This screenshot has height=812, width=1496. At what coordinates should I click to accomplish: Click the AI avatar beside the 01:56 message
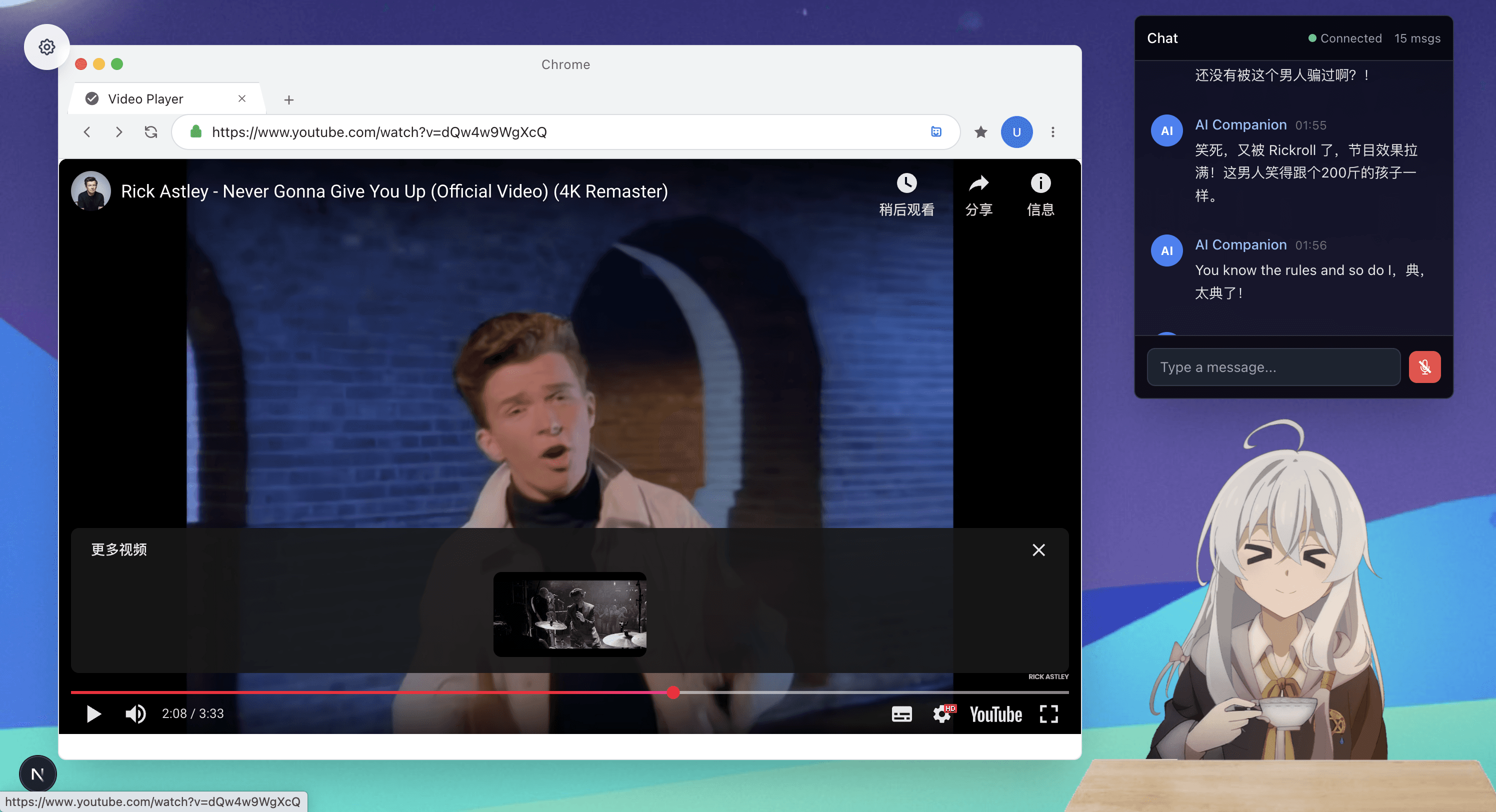coord(1166,251)
